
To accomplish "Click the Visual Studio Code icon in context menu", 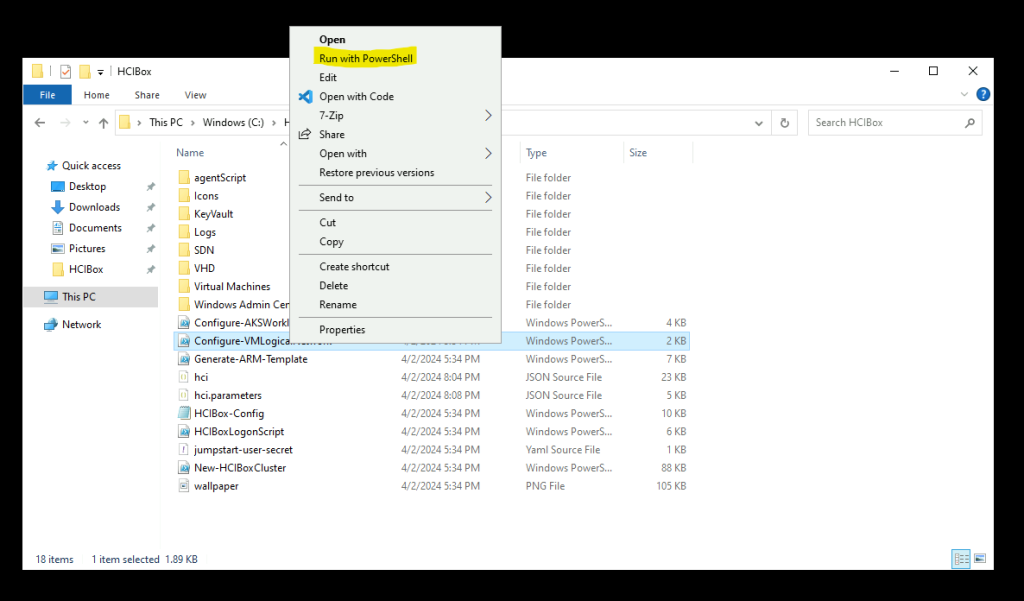I will pyautogui.click(x=305, y=97).
